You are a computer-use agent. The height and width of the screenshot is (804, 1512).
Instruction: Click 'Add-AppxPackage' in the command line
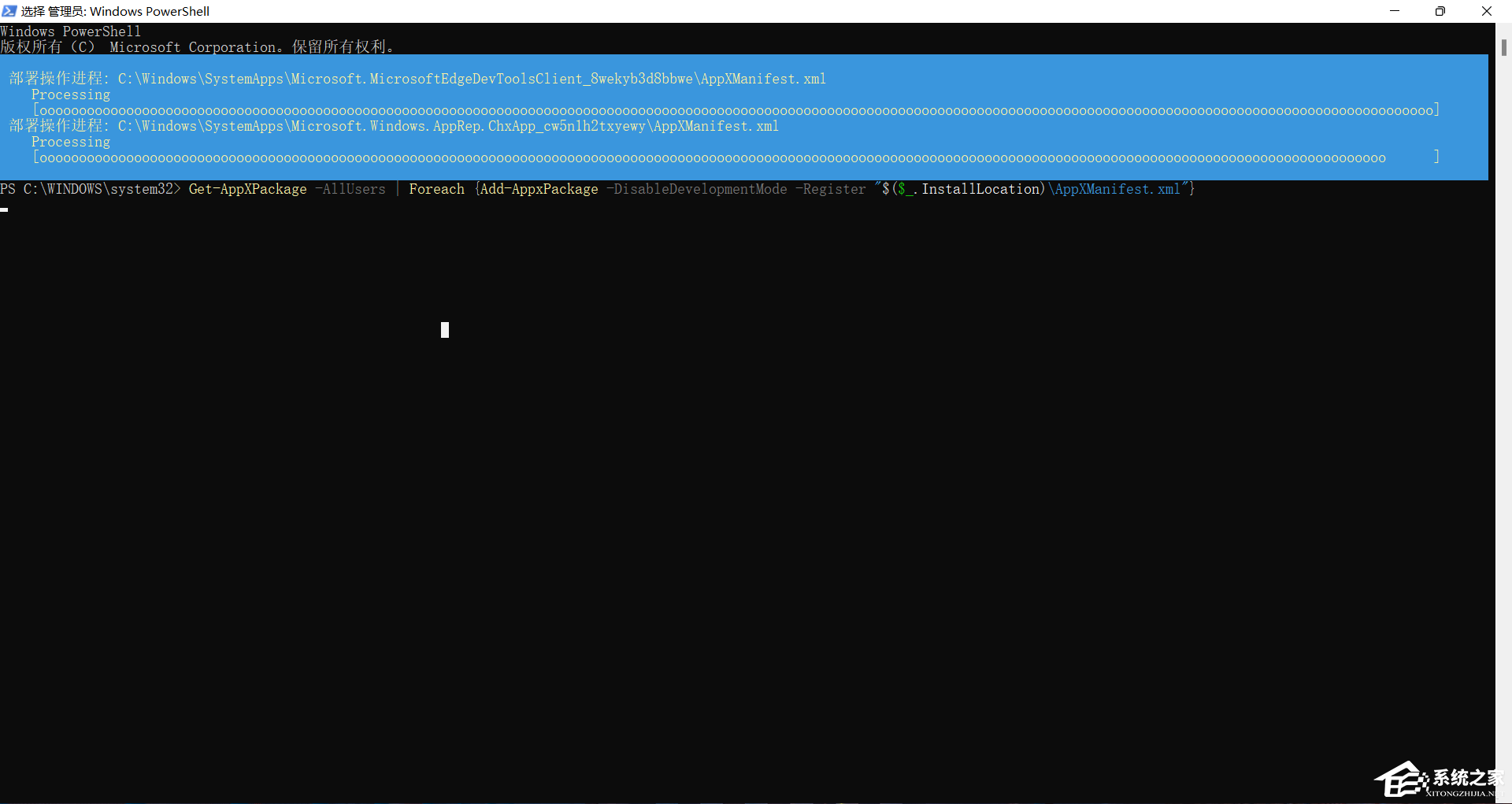[539, 189]
